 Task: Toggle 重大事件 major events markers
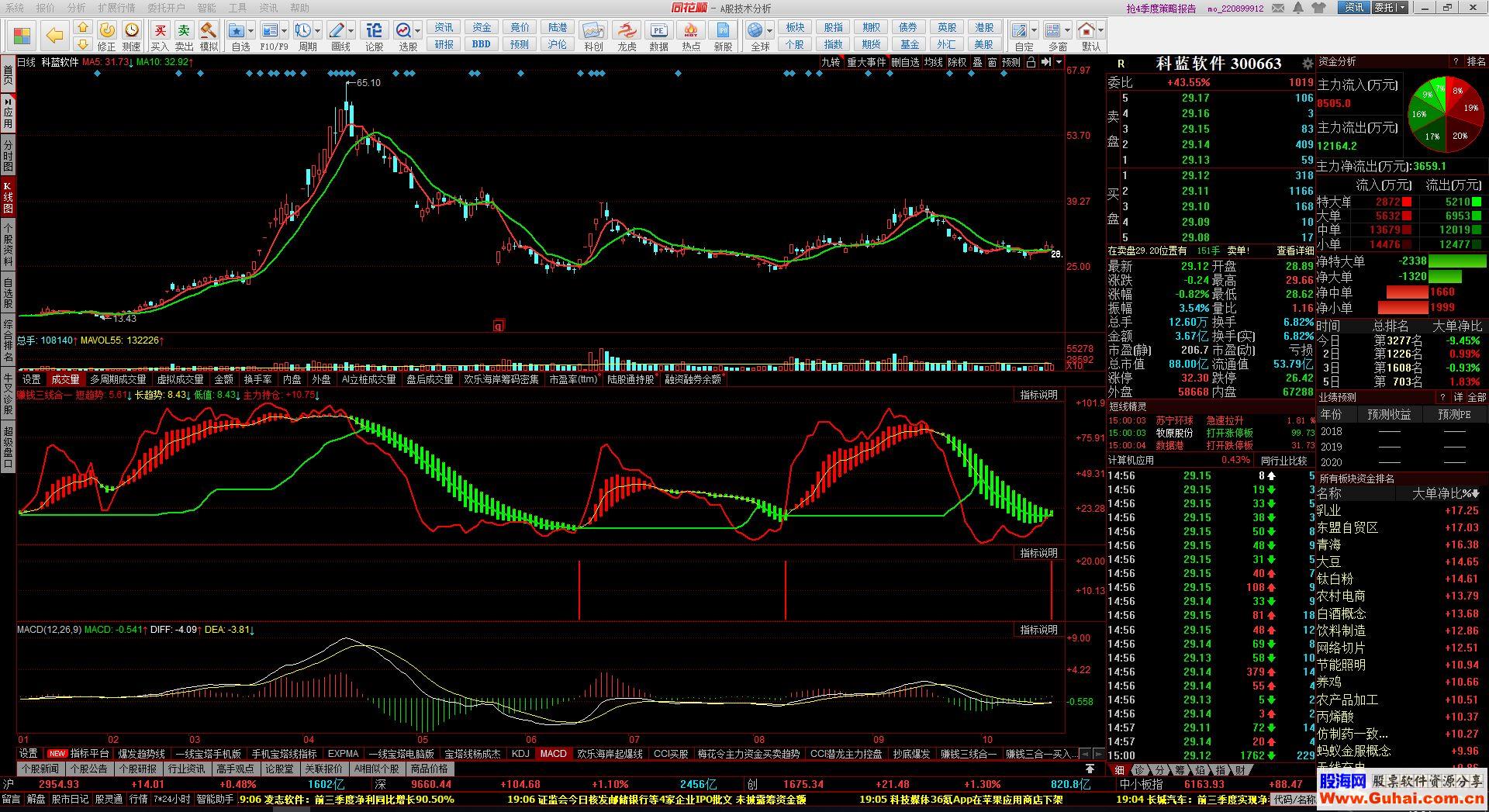click(865, 62)
